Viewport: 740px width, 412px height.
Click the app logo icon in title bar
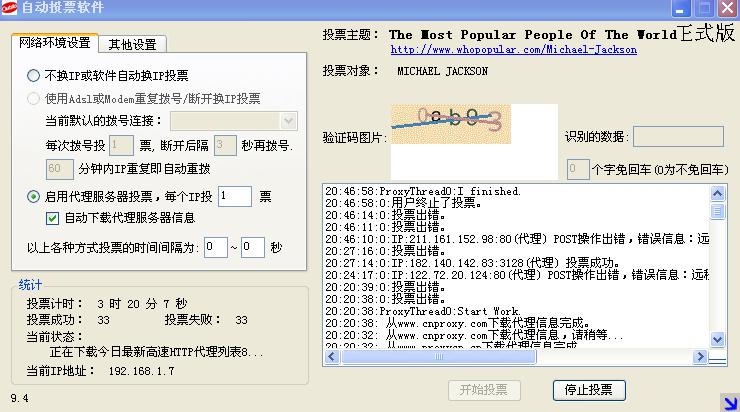point(8,7)
